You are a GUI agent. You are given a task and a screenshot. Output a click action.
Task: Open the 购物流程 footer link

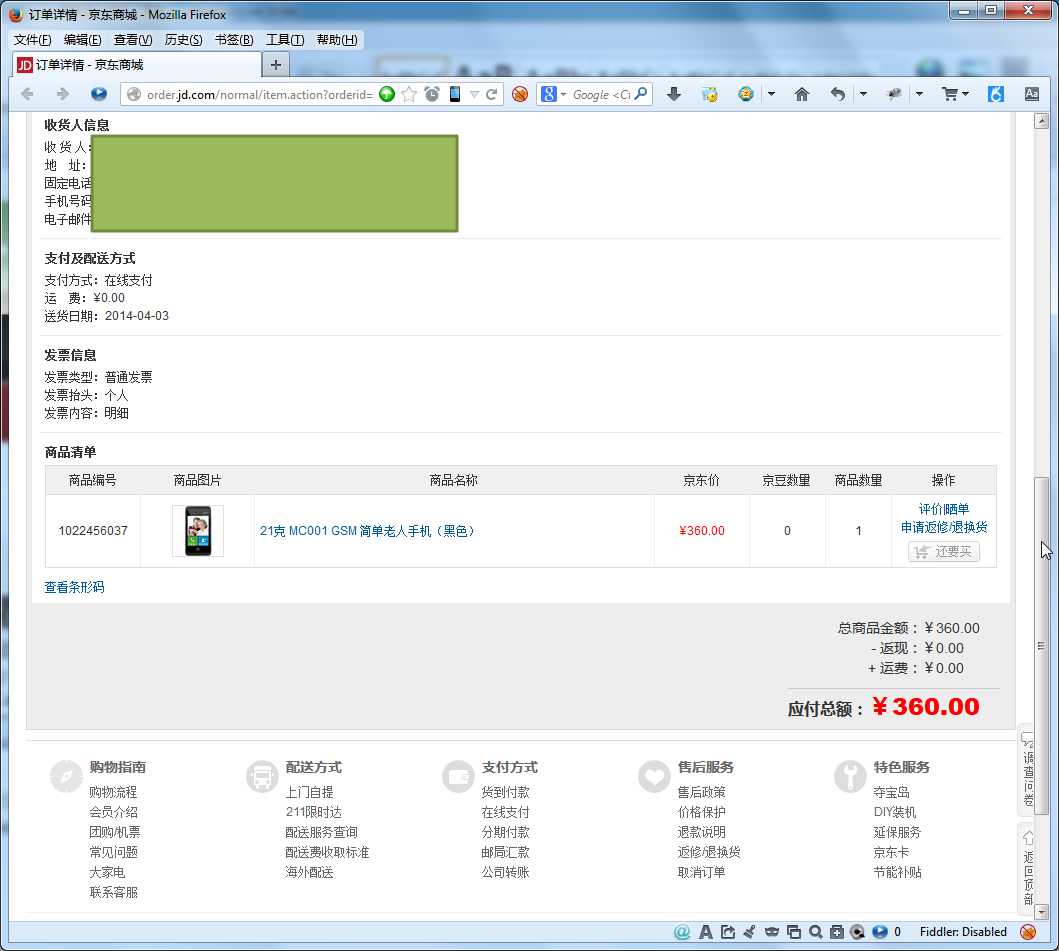click(113, 792)
